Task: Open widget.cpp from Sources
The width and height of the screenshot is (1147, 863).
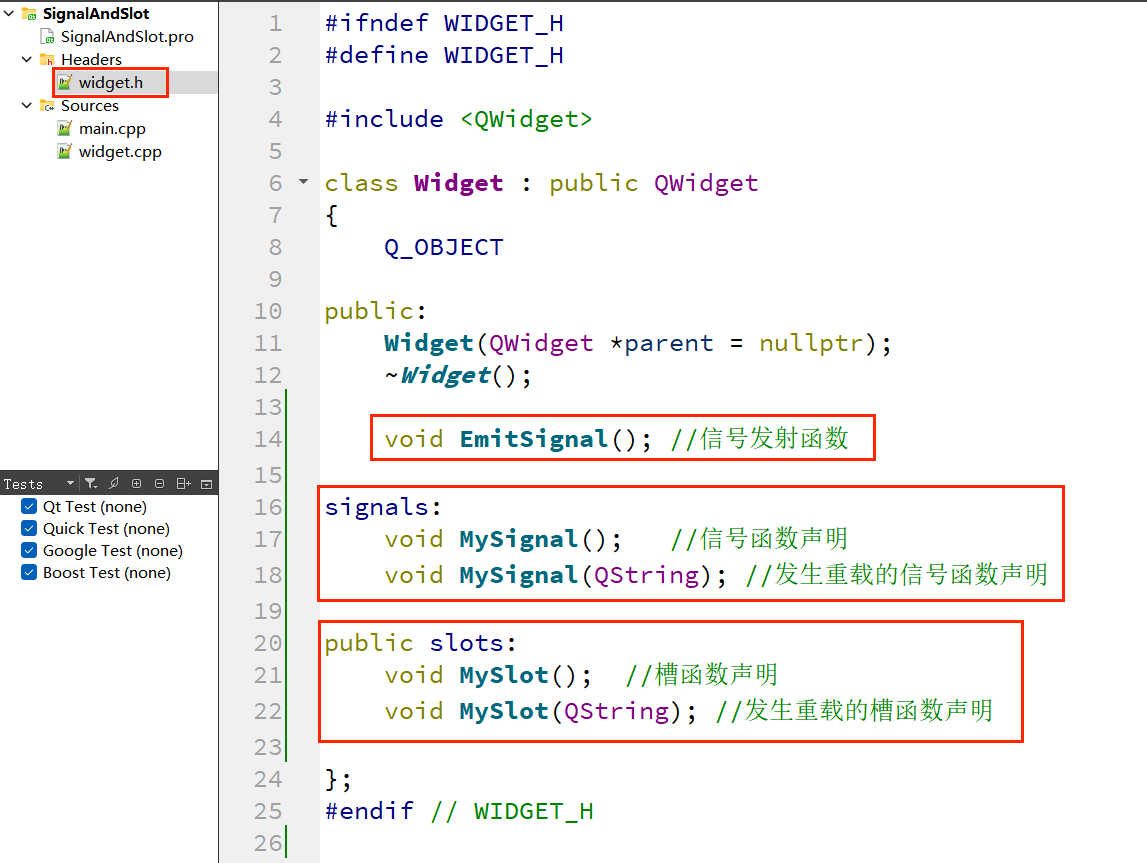Action: pyautogui.click(x=120, y=151)
